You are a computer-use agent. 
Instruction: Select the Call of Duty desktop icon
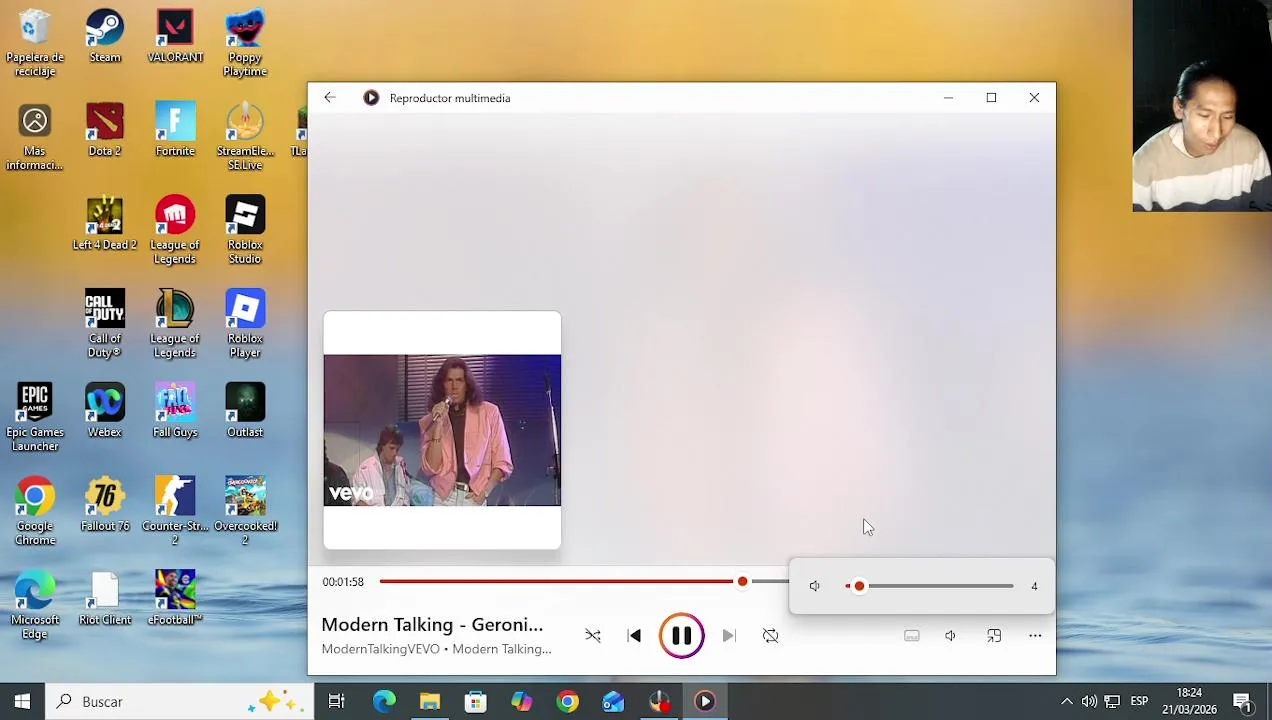click(105, 325)
